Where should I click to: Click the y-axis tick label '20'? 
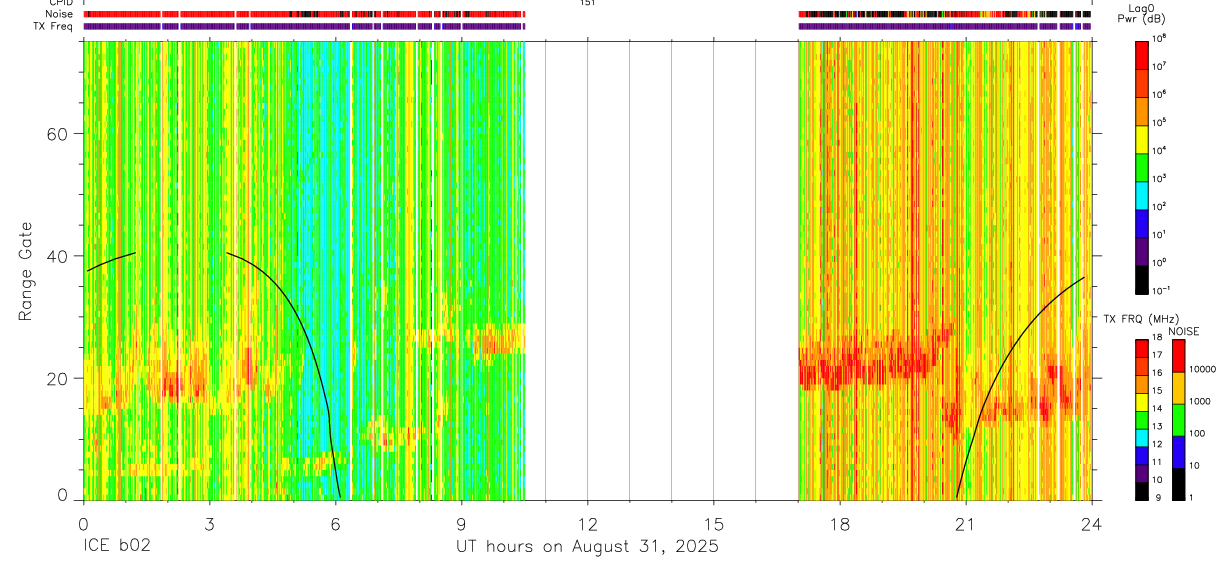tap(58, 378)
